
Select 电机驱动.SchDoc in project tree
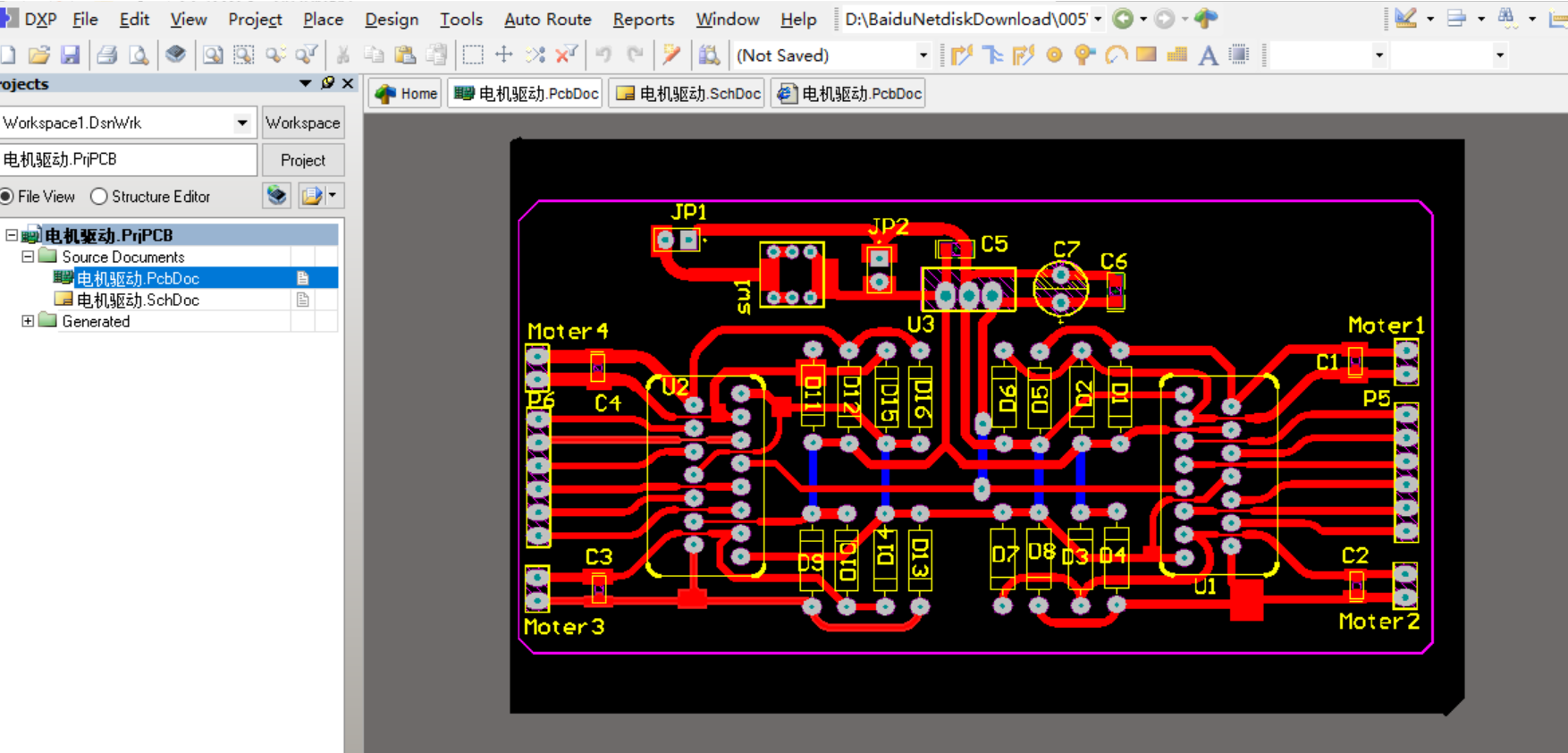[x=138, y=300]
